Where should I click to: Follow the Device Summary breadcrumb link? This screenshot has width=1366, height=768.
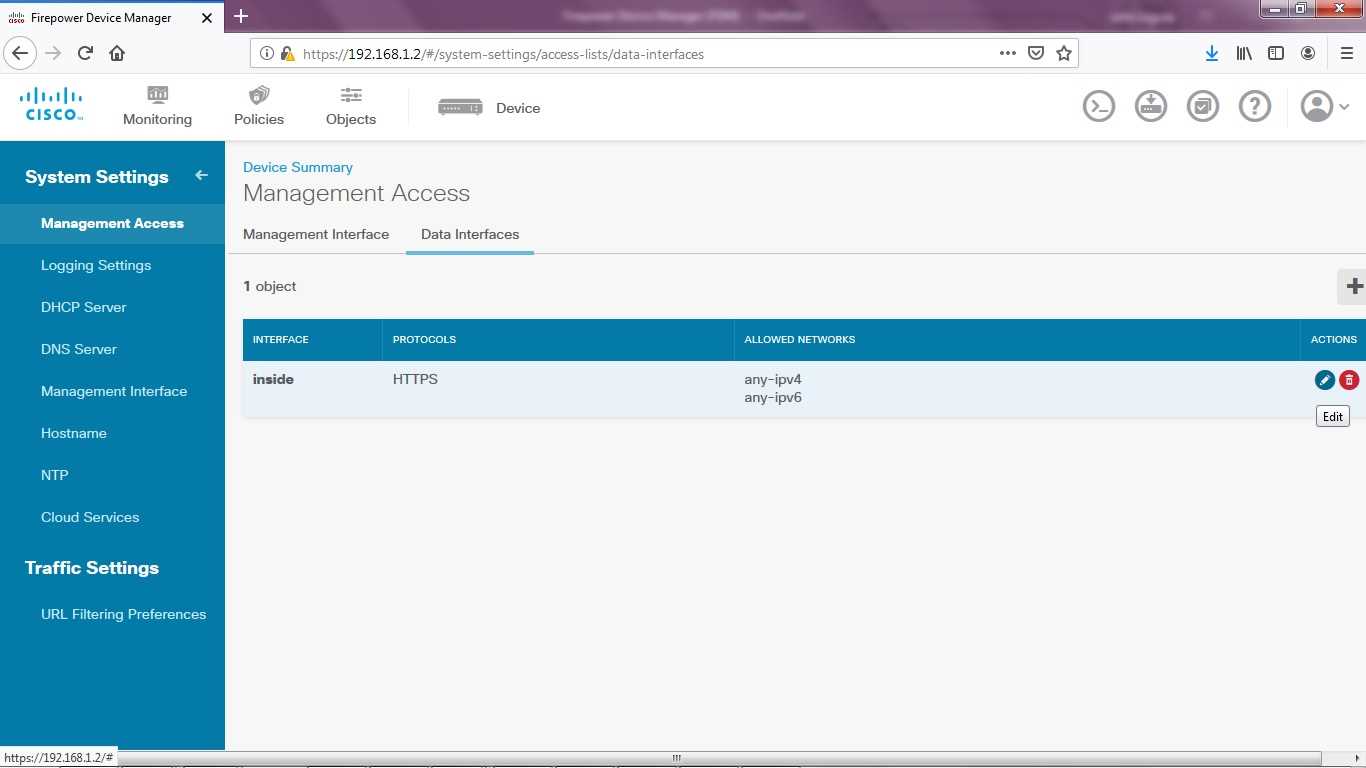[x=298, y=167]
